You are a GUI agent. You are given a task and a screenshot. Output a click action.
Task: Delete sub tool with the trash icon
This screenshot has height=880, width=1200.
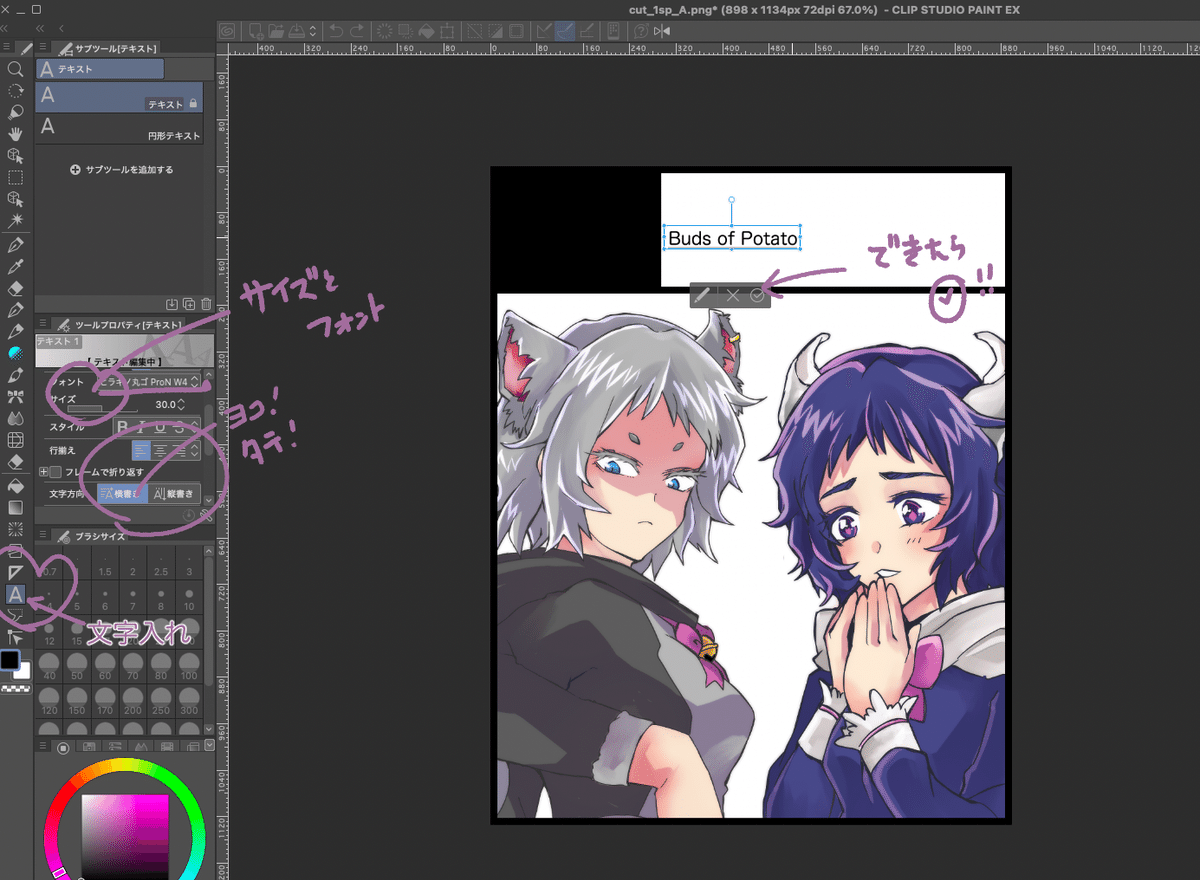point(206,304)
